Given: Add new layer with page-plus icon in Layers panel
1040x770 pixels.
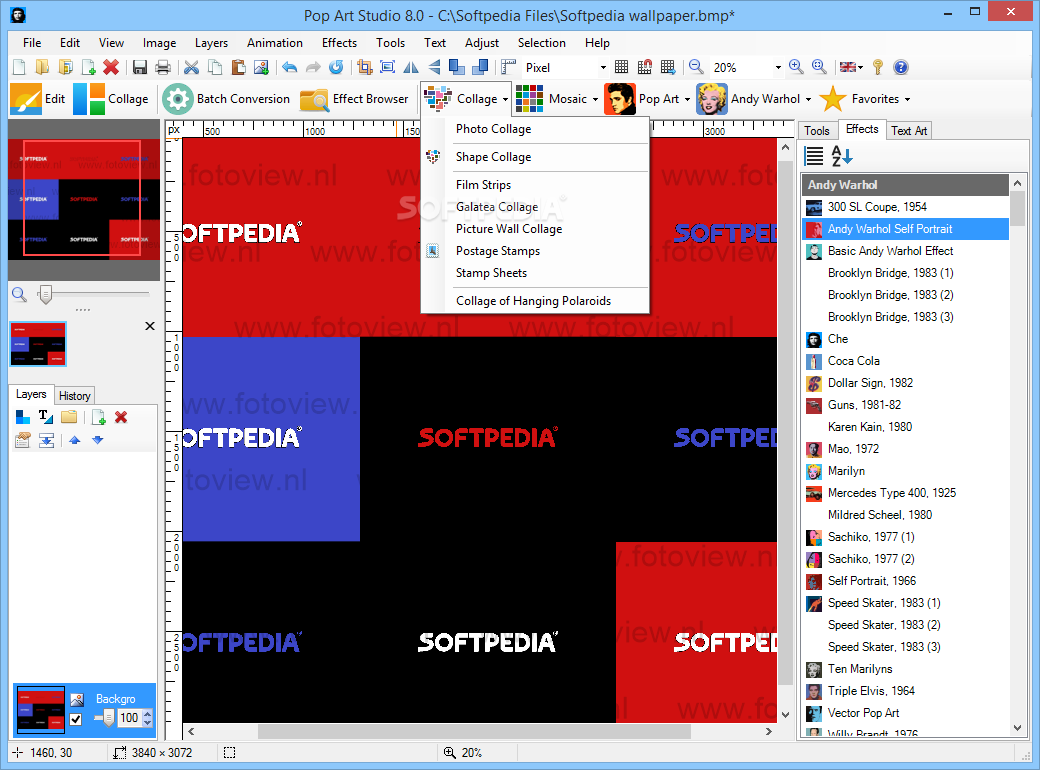Looking at the screenshot, I should pyautogui.click(x=98, y=417).
